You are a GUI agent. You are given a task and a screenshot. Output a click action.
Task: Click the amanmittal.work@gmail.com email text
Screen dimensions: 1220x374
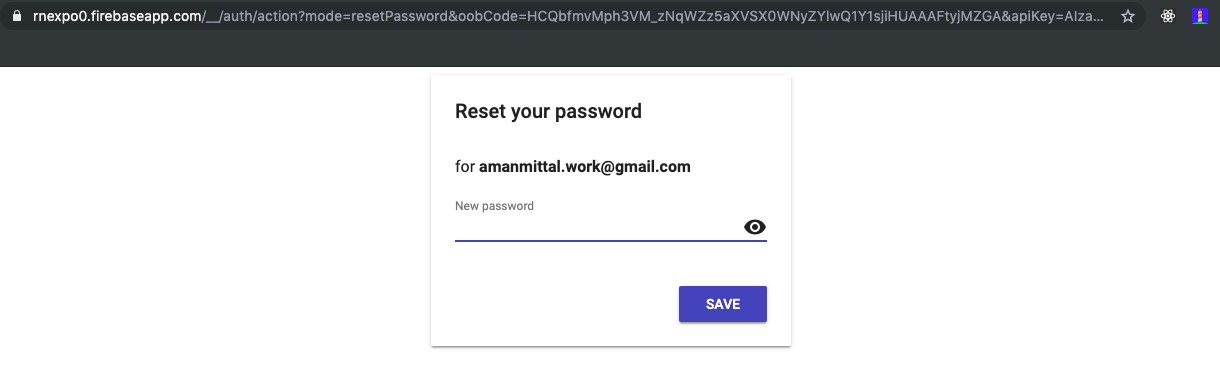(585, 166)
